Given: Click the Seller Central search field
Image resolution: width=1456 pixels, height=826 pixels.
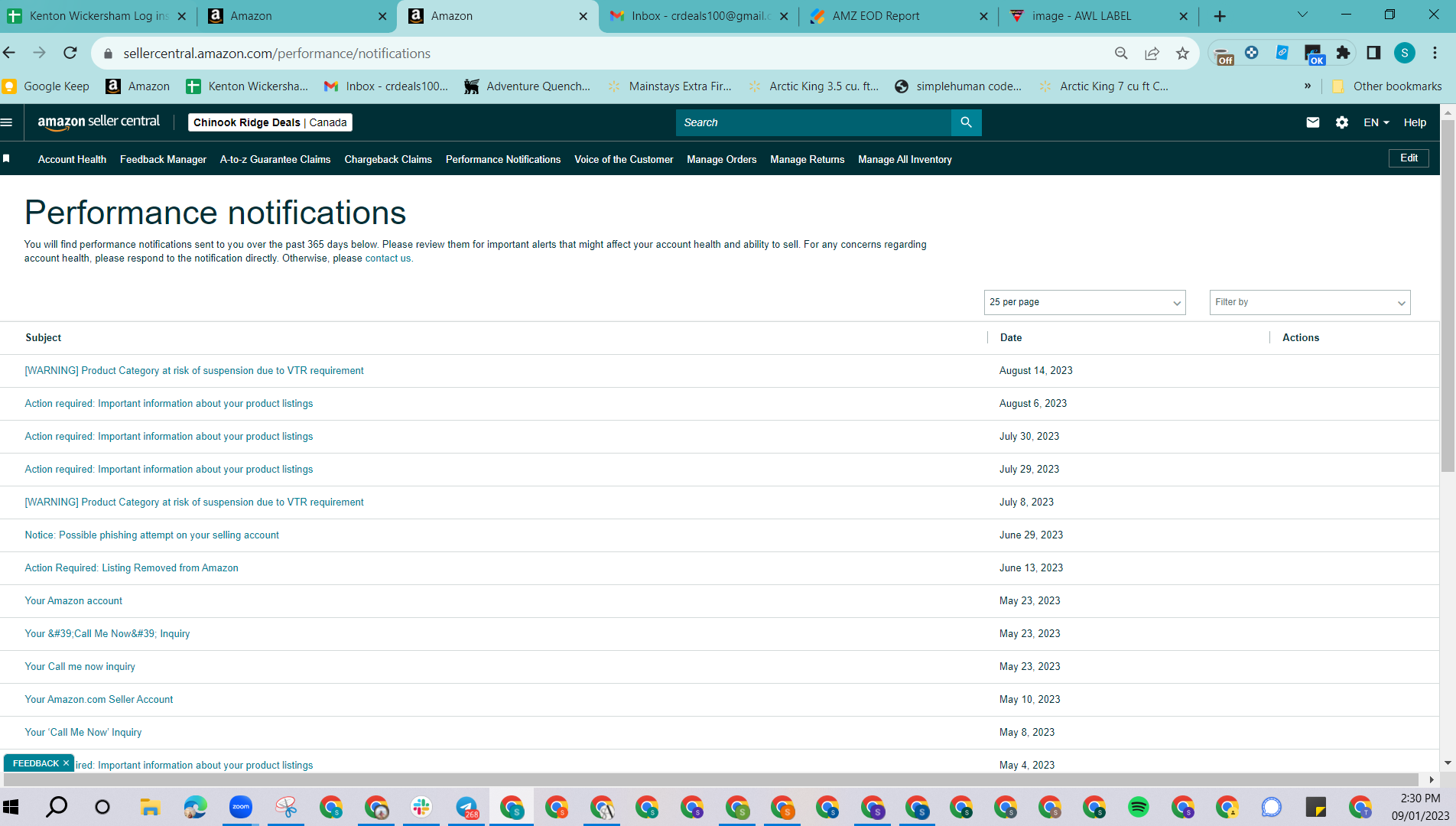Looking at the screenshot, I should [x=813, y=122].
